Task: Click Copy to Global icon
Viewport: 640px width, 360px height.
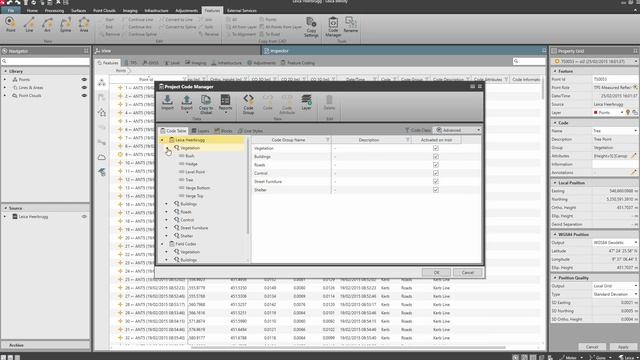Action: click(x=206, y=104)
